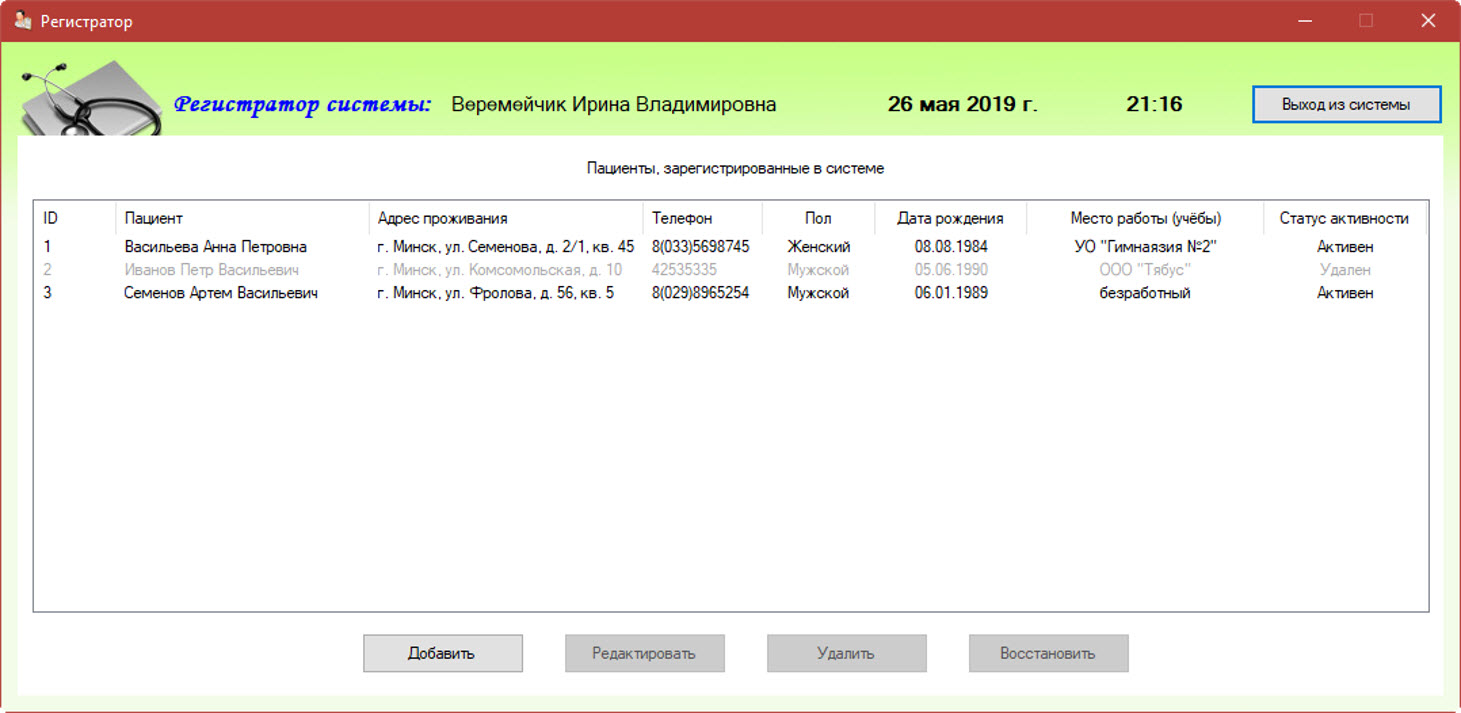Click the registrar name Веремейчик Ирина Владимировна
Image resolution: width=1461 pixels, height=713 pixels.
[x=617, y=103]
